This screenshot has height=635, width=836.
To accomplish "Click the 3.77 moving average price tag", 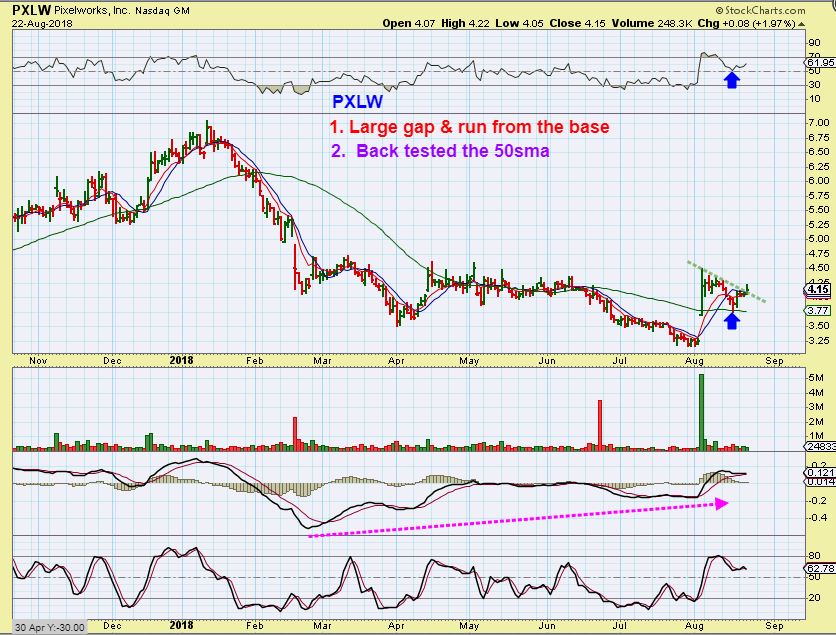I will coord(818,310).
